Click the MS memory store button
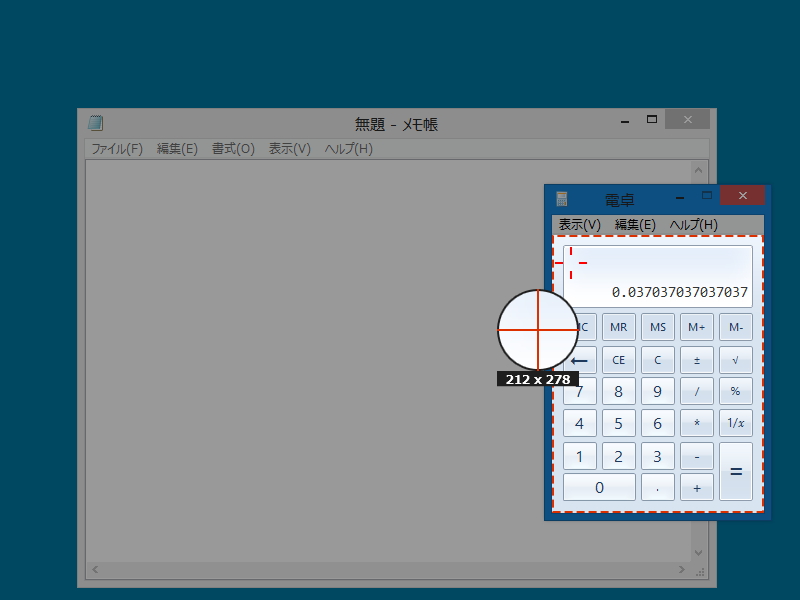 tap(658, 327)
